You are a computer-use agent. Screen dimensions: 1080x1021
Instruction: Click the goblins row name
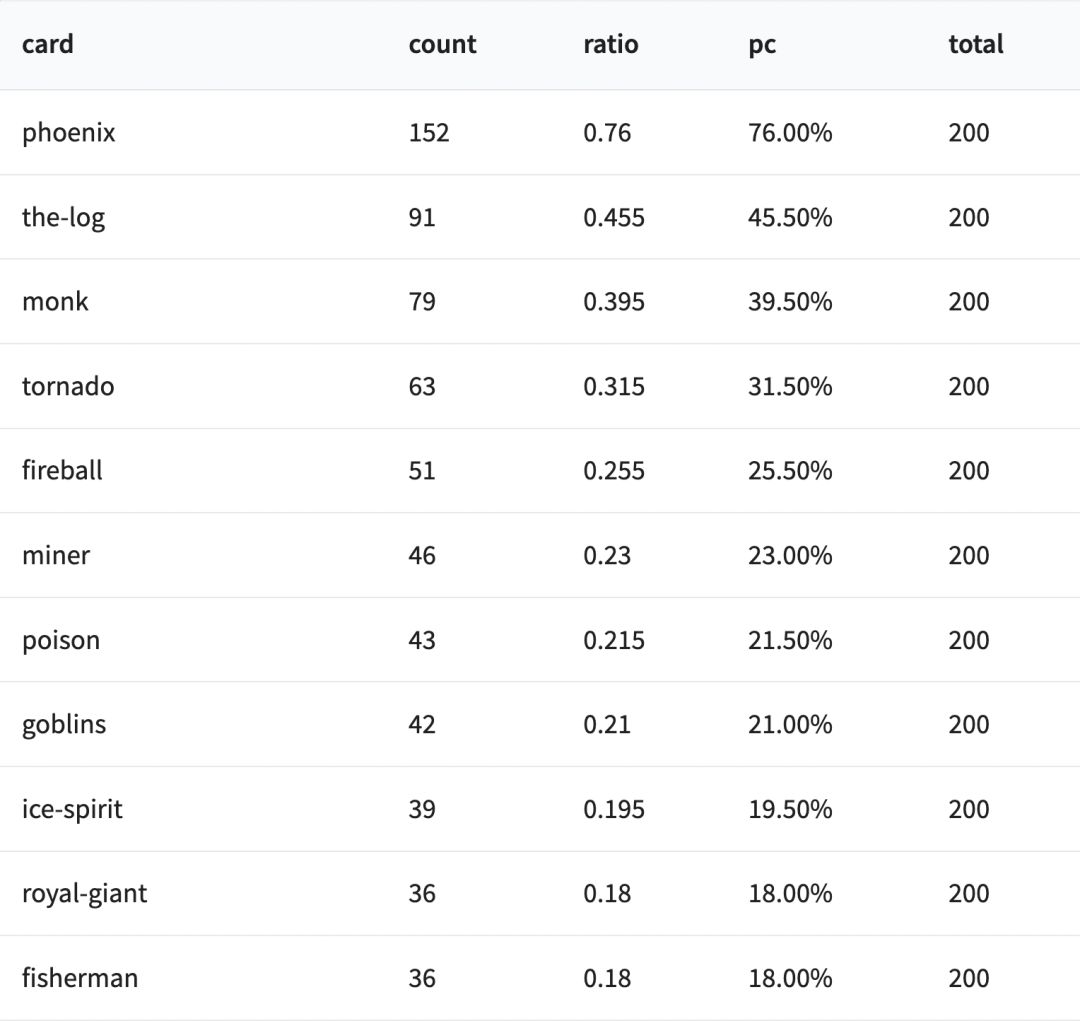pos(64,725)
